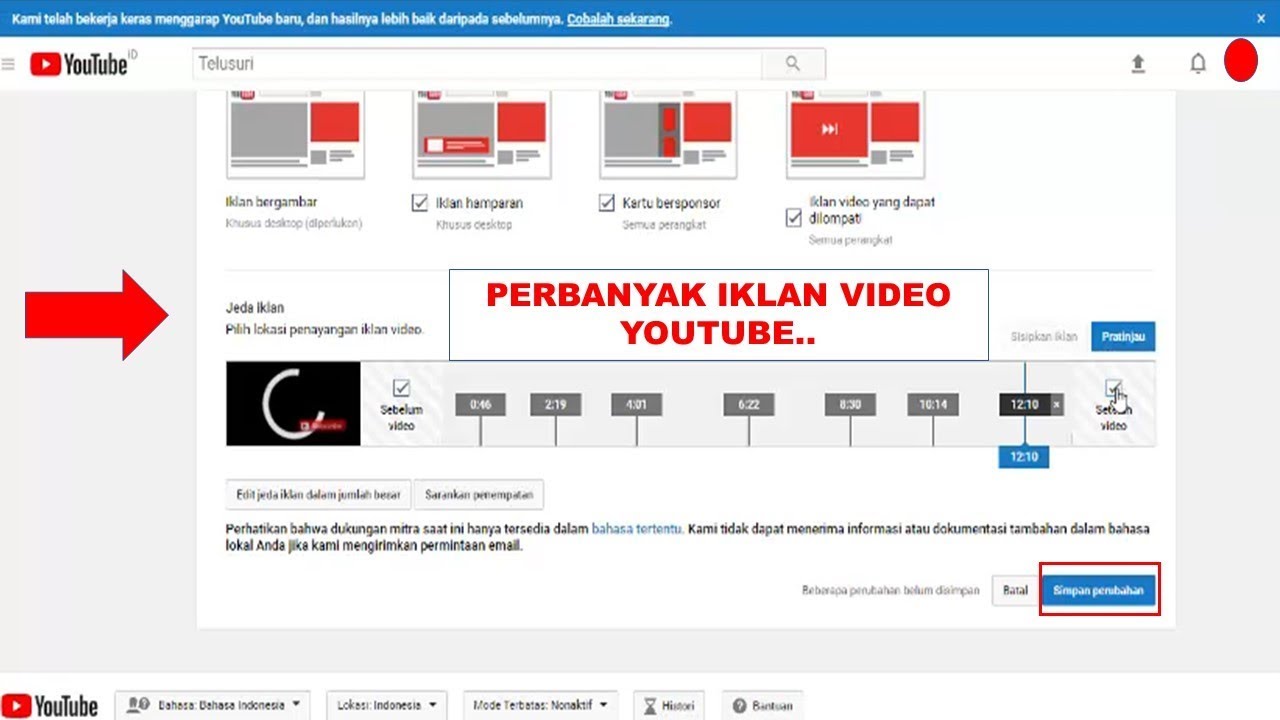Click the footer YouTube logo
1280x720 pixels.
tap(51, 705)
